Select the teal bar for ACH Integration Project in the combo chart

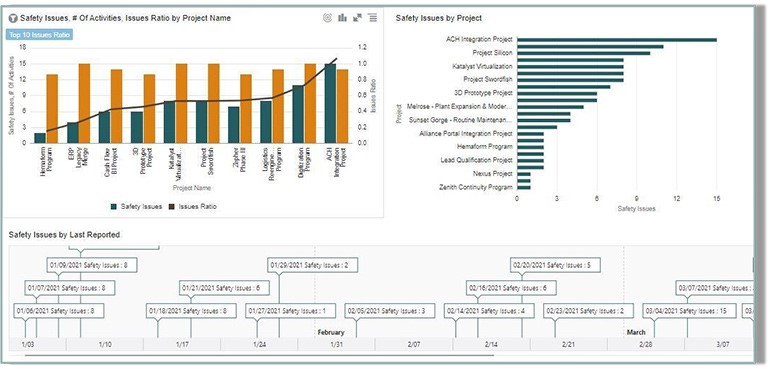click(330, 104)
